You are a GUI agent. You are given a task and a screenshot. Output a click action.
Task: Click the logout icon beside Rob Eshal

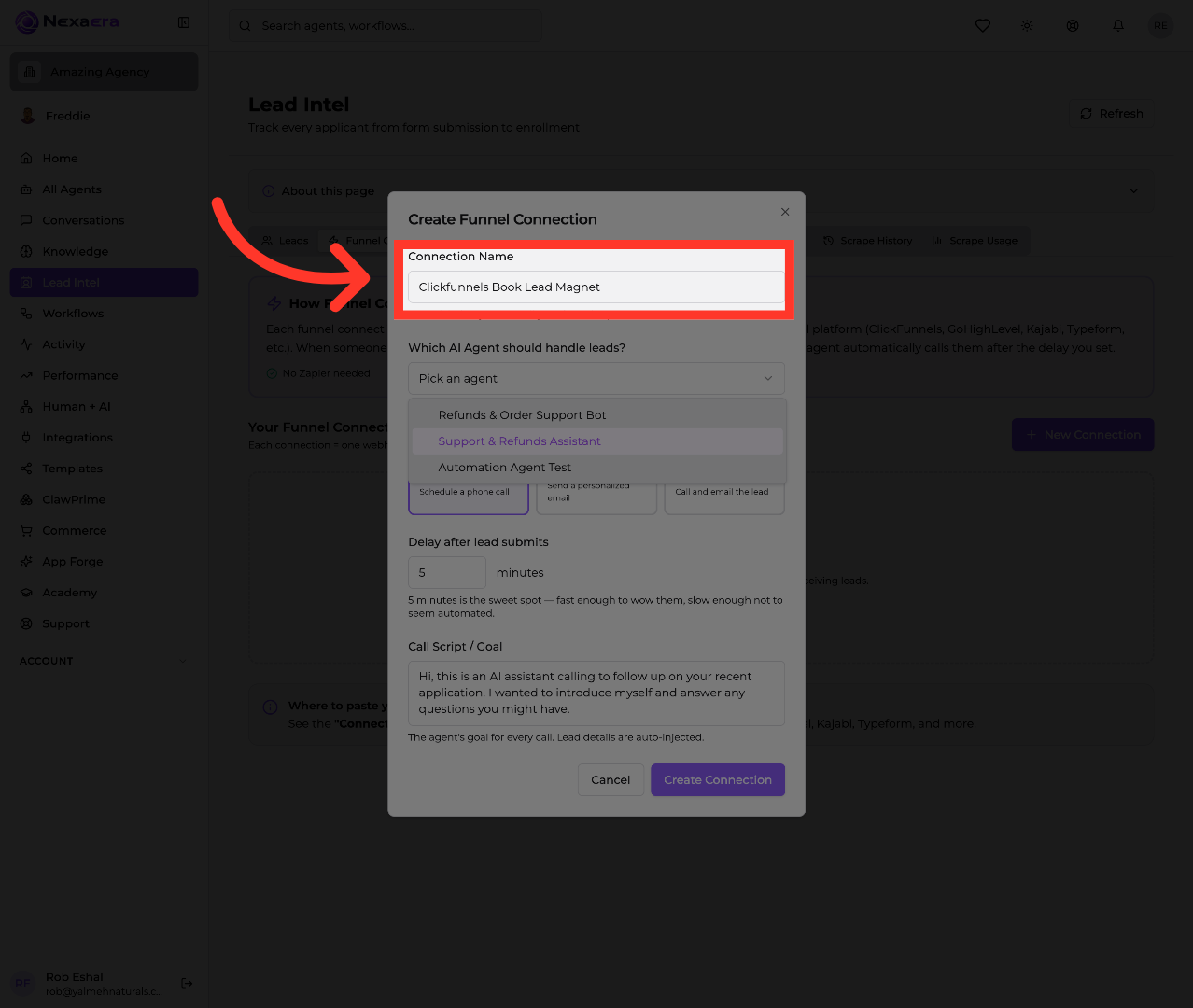[187, 983]
